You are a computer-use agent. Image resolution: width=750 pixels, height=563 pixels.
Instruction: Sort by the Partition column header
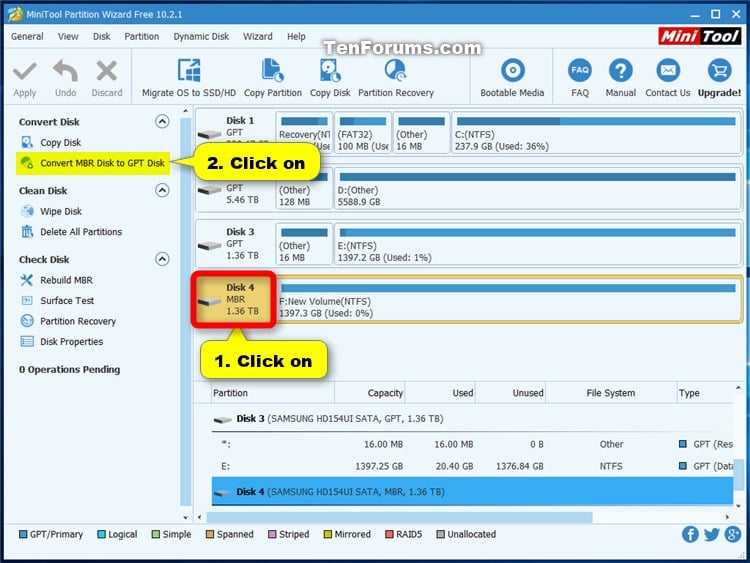(x=273, y=393)
